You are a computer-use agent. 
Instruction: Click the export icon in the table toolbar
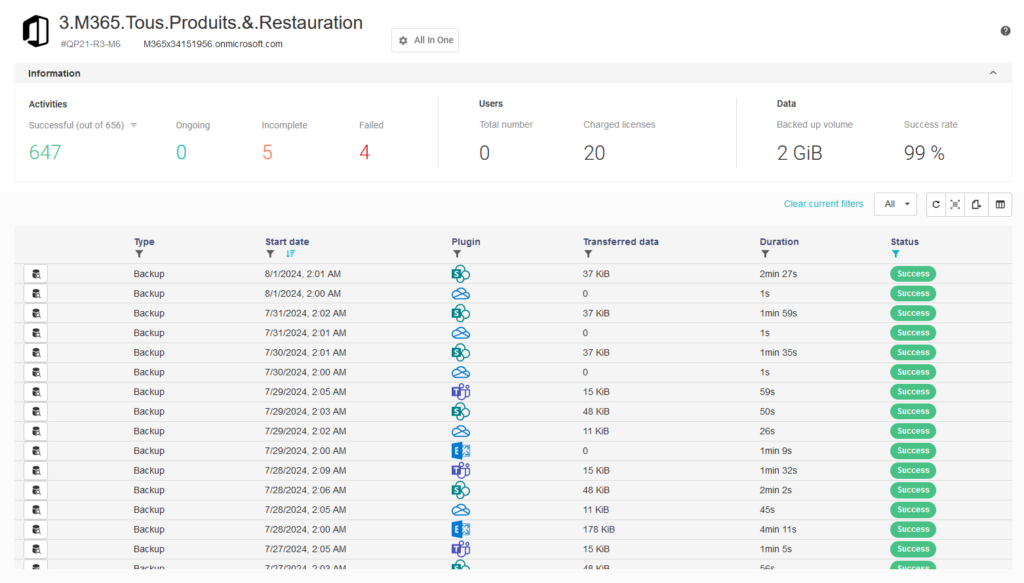click(976, 204)
